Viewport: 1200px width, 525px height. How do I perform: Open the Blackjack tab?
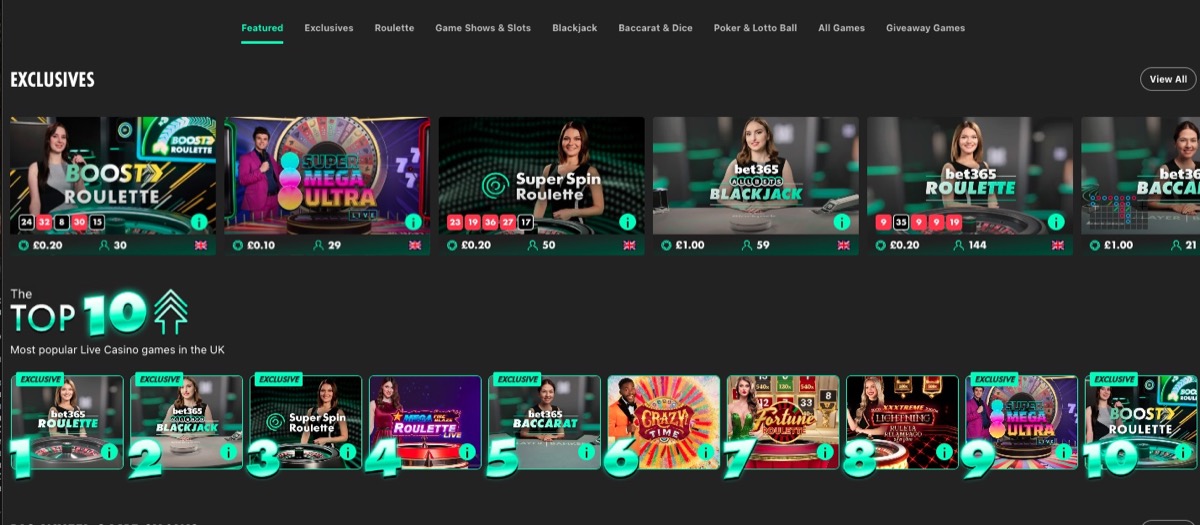pyautogui.click(x=575, y=28)
